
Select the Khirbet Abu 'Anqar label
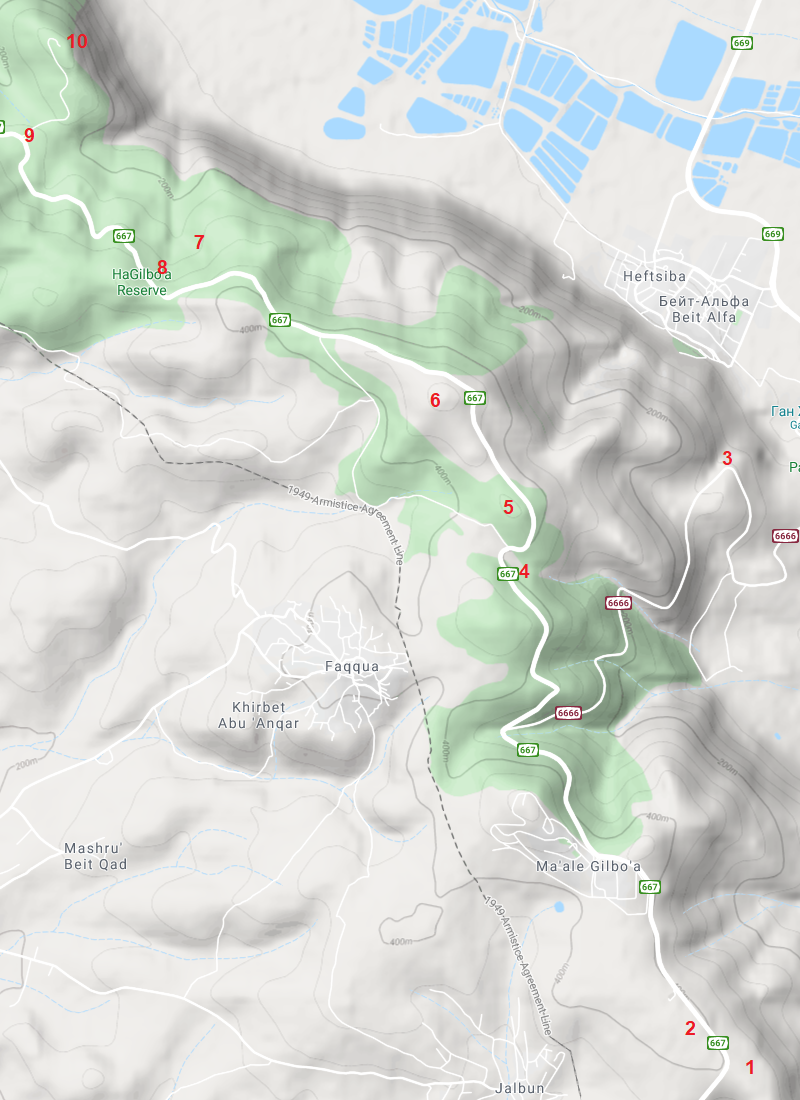(x=258, y=715)
